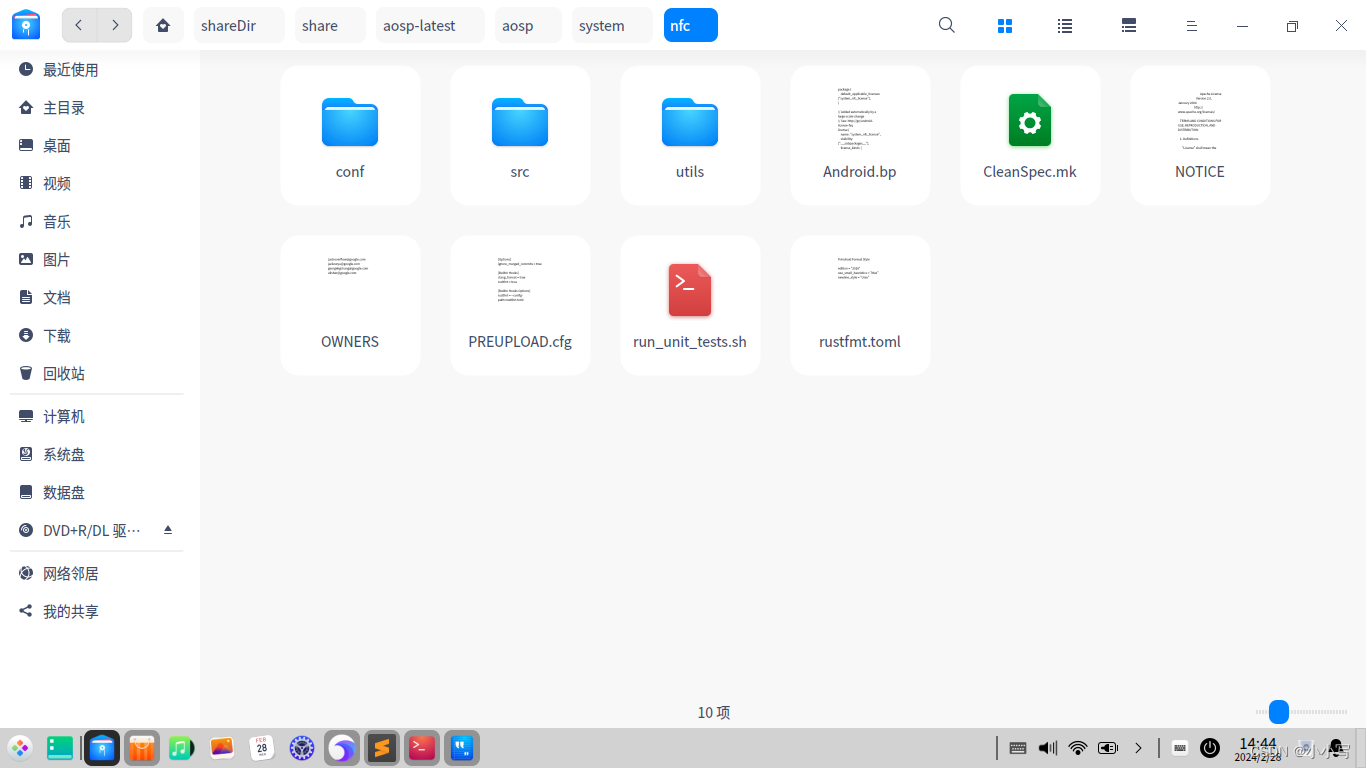Open the volume control in system tray
Image resolution: width=1366 pixels, height=768 pixels.
[1047, 747]
